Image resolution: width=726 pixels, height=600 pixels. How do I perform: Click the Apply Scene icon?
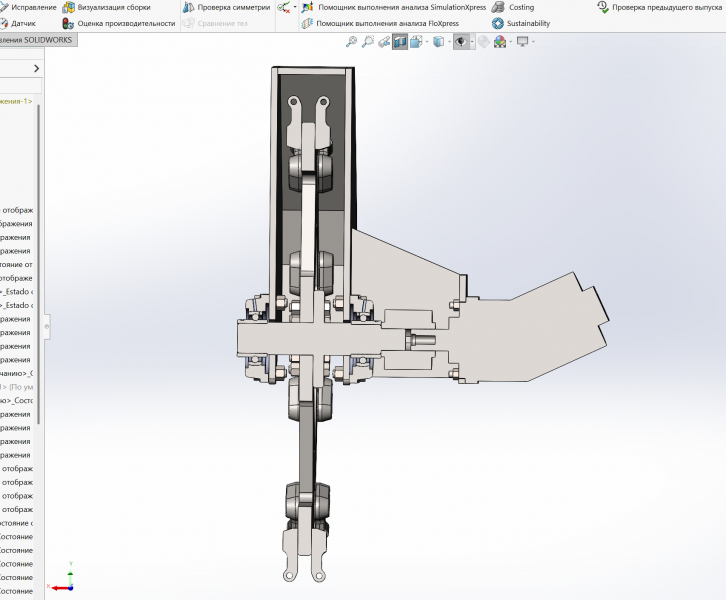click(500, 42)
